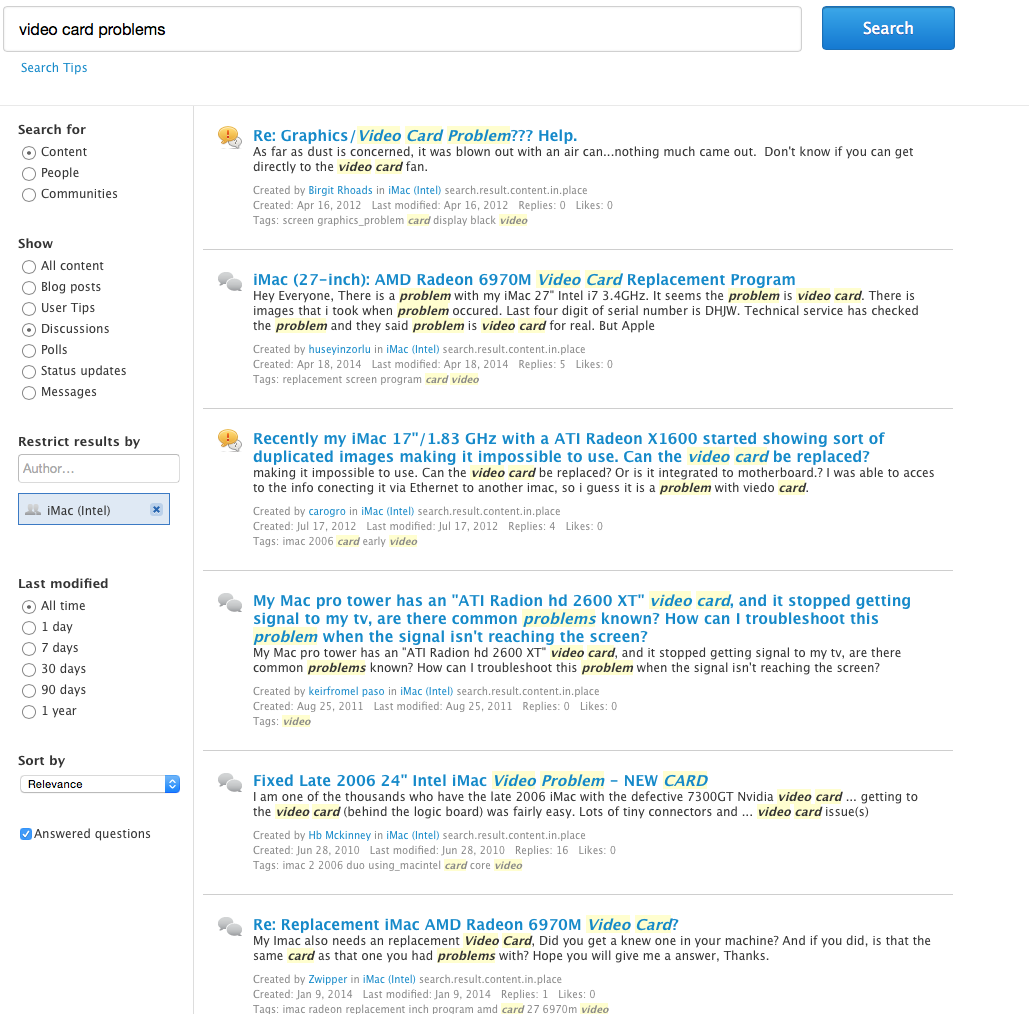Image resolution: width=1029 pixels, height=1014 pixels.
Task: Open the Relevance sort dropdown
Action: point(100,784)
